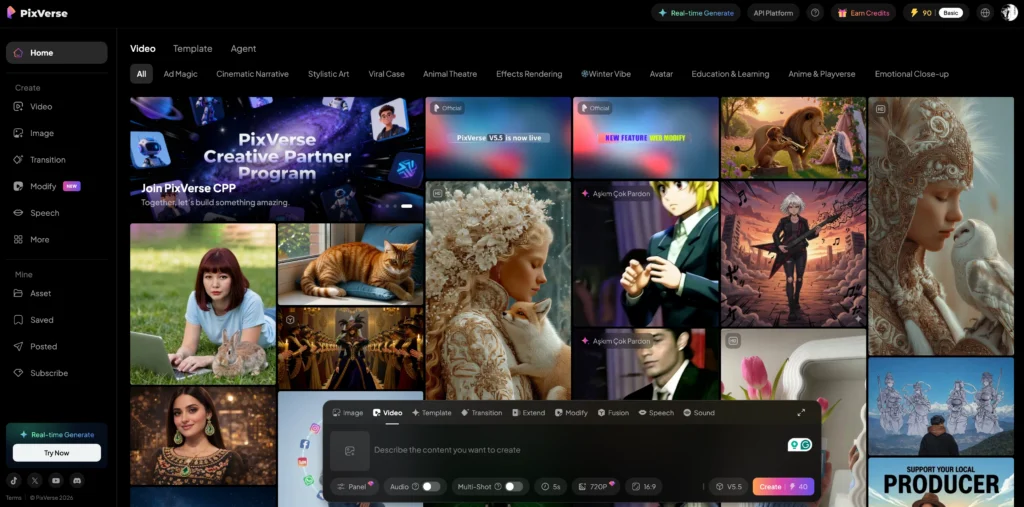Select the Winter Vibe category filter
This screenshot has height=507, width=1024.
pyautogui.click(x=606, y=74)
